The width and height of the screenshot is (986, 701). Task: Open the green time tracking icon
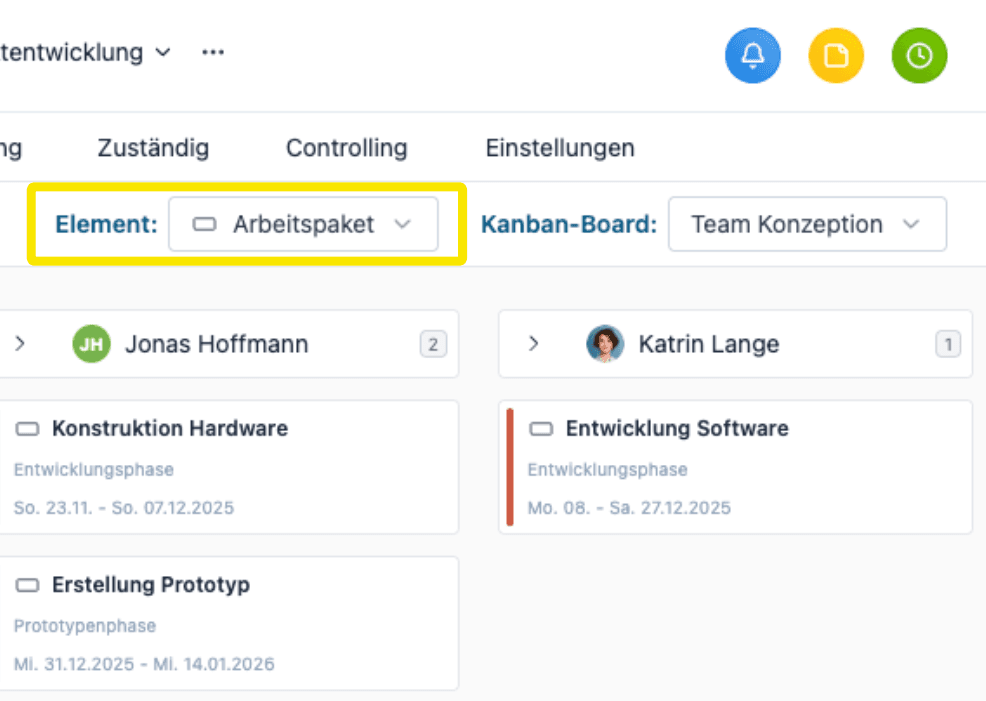pos(918,55)
